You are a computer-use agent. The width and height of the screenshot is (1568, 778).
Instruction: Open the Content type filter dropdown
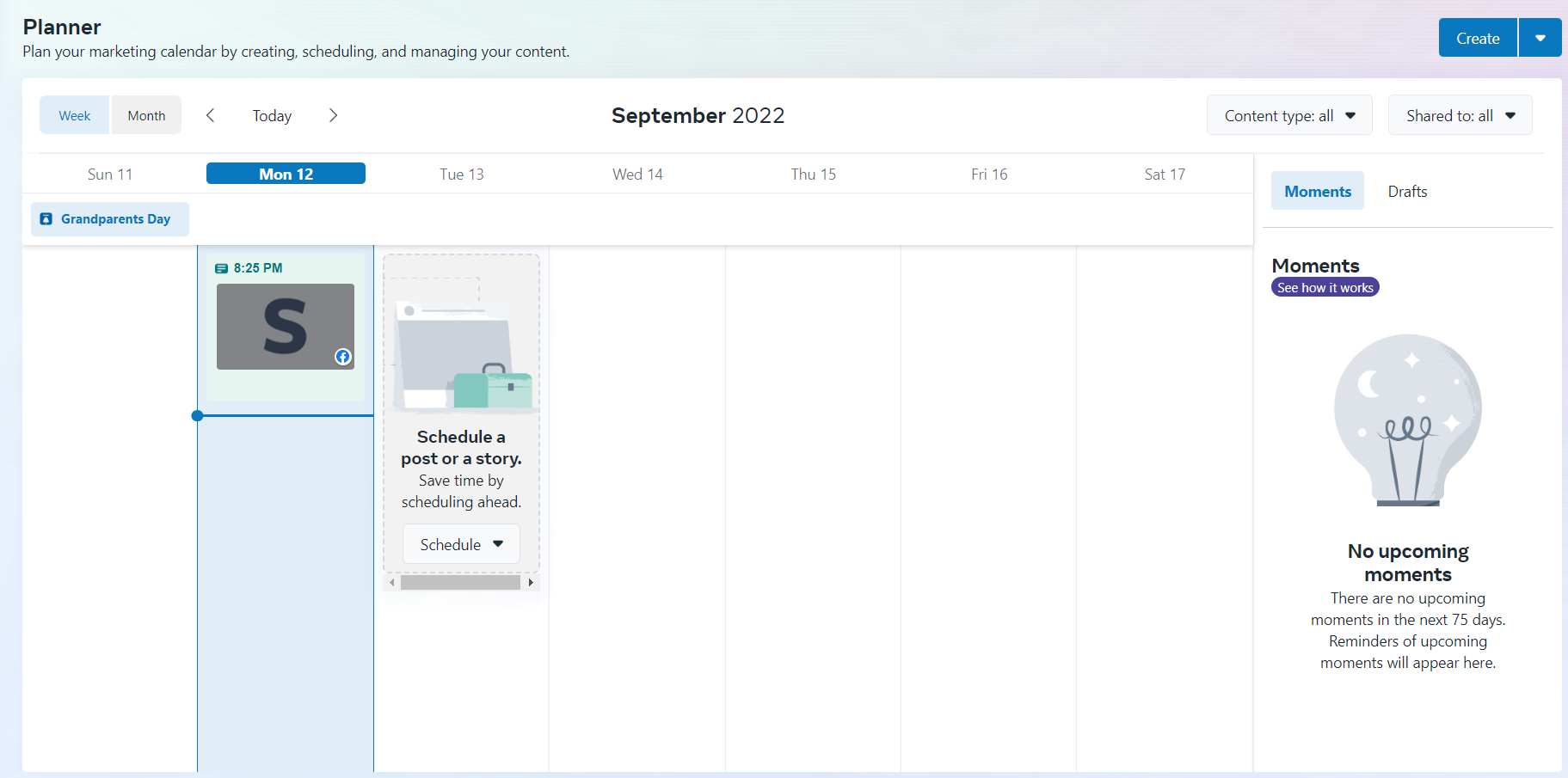point(1288,114)
